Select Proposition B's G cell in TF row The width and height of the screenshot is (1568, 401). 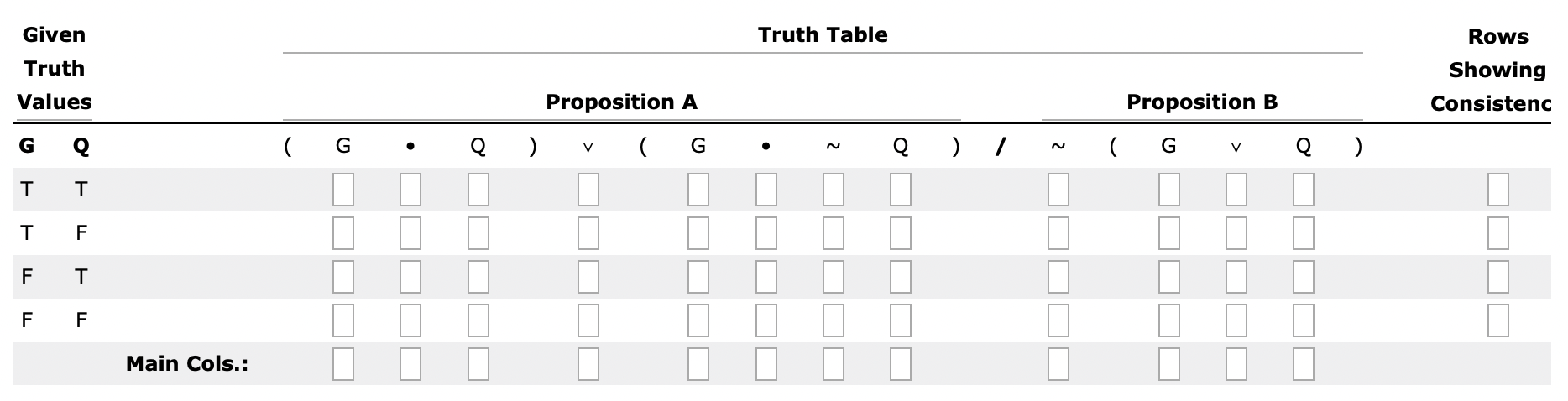pyautogui.click(x=1169, y=233)
